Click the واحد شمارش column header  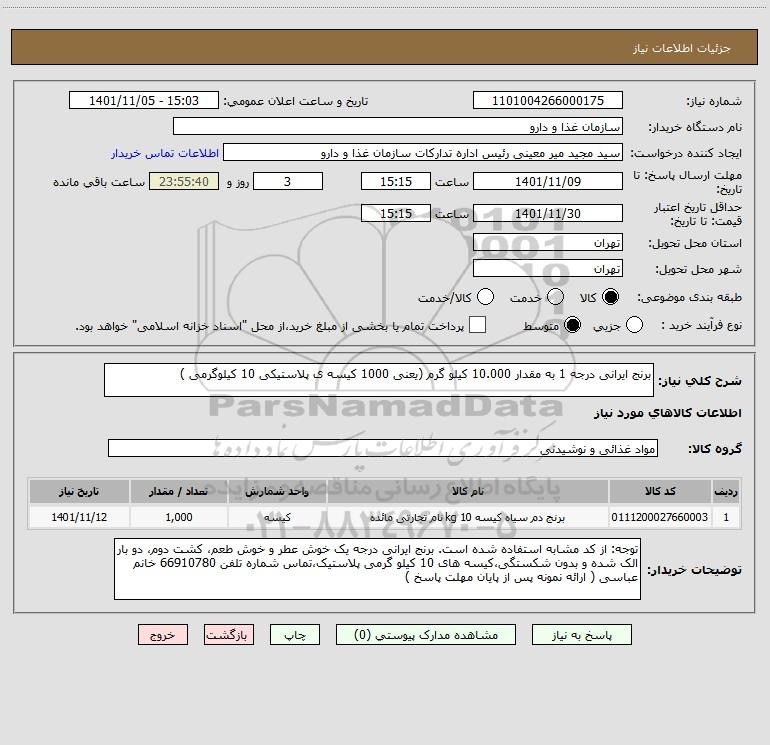pyautogui.click(x=277, y=492)
